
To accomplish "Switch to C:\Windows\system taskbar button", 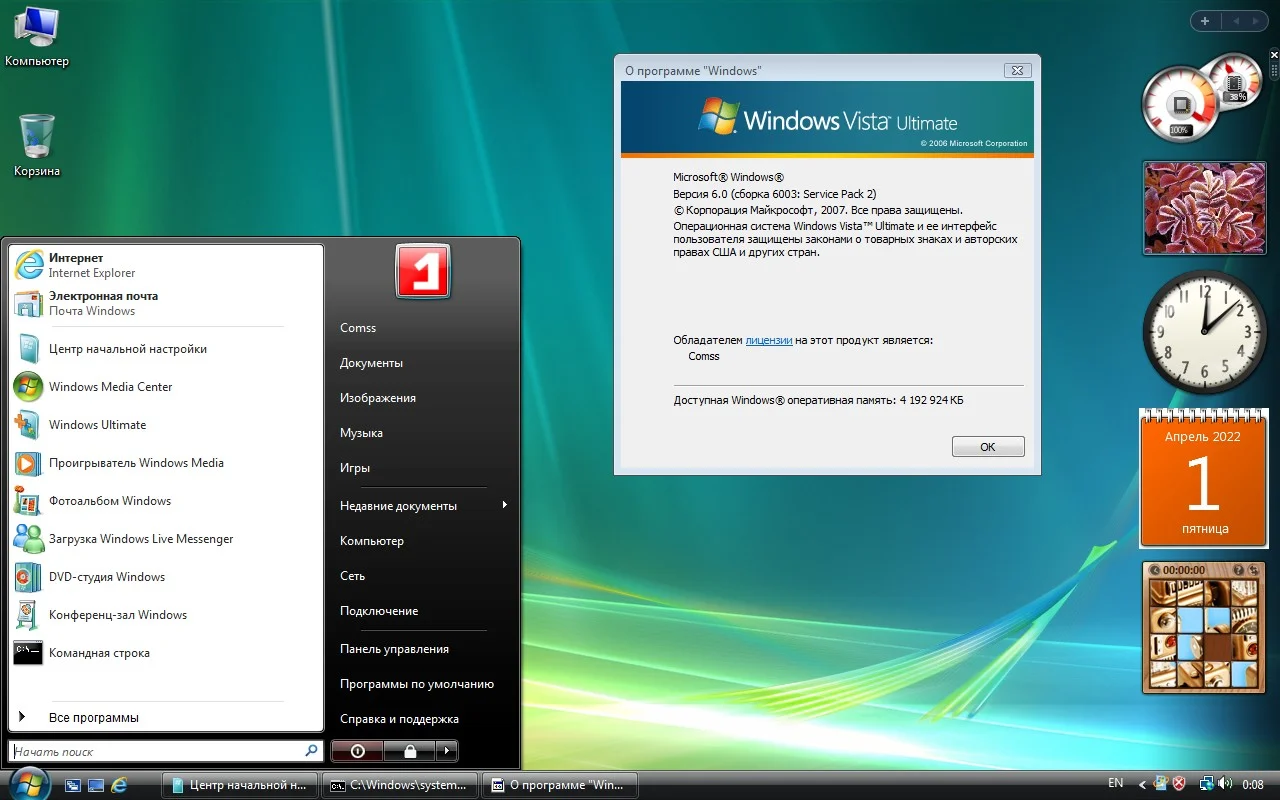I will [x=400, y=785].
